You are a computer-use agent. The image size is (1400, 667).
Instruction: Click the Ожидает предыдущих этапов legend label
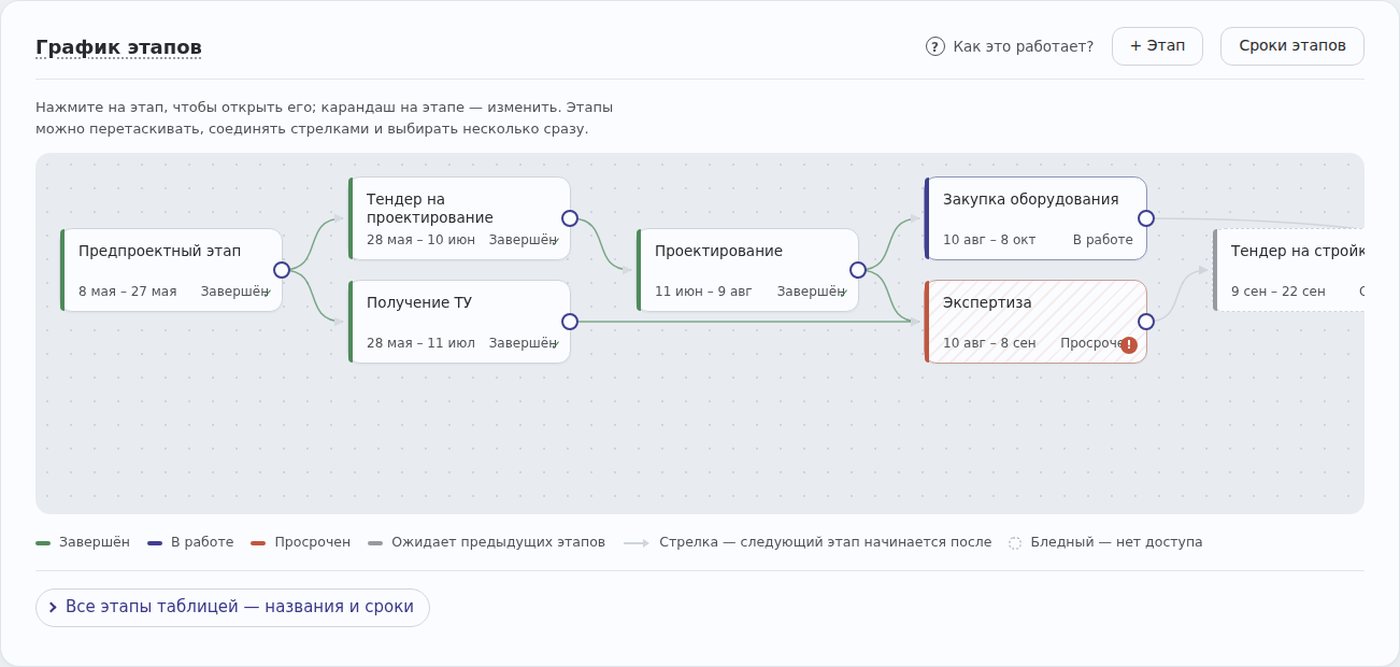click(498, 542)
